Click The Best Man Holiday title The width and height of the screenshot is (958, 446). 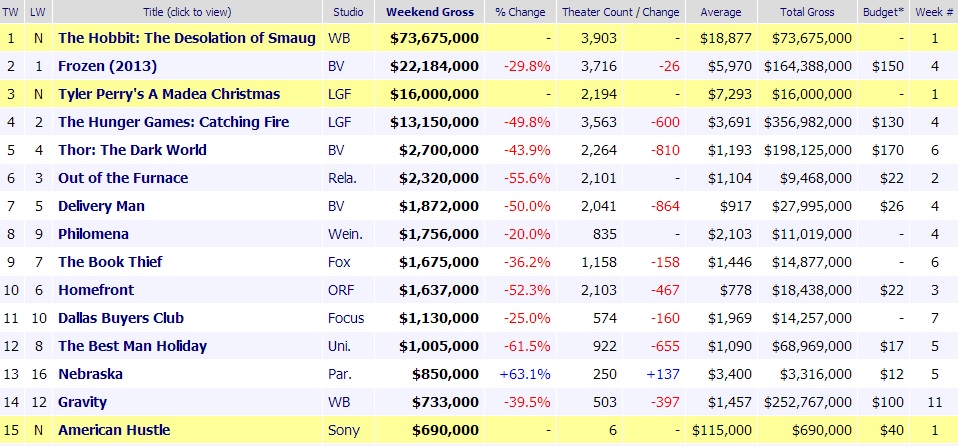click(x=132, y=346)
